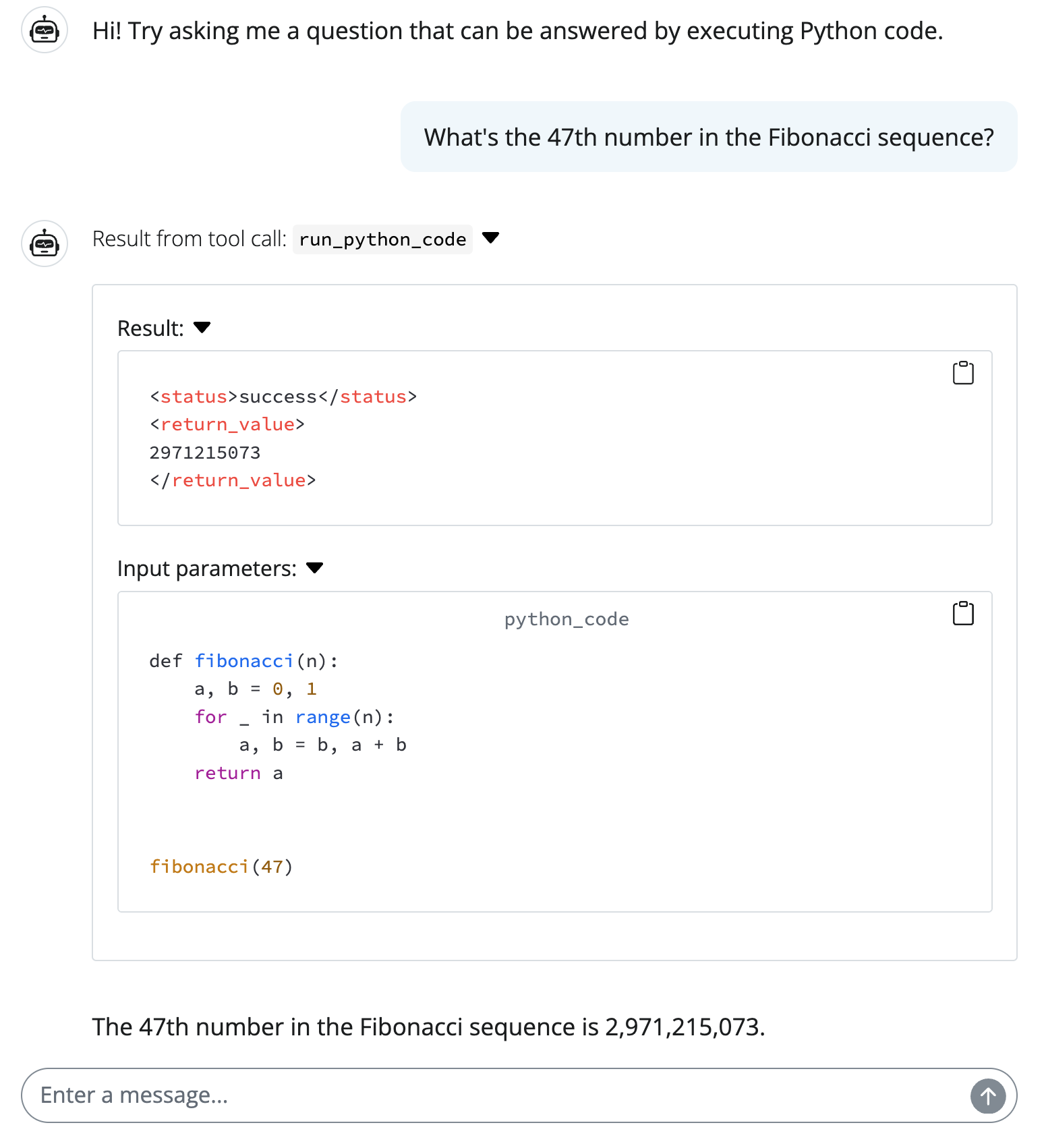The image size is (1044, 1148).
Task: Click the def fibonacci(n) code line
Action: coord(243,661)
